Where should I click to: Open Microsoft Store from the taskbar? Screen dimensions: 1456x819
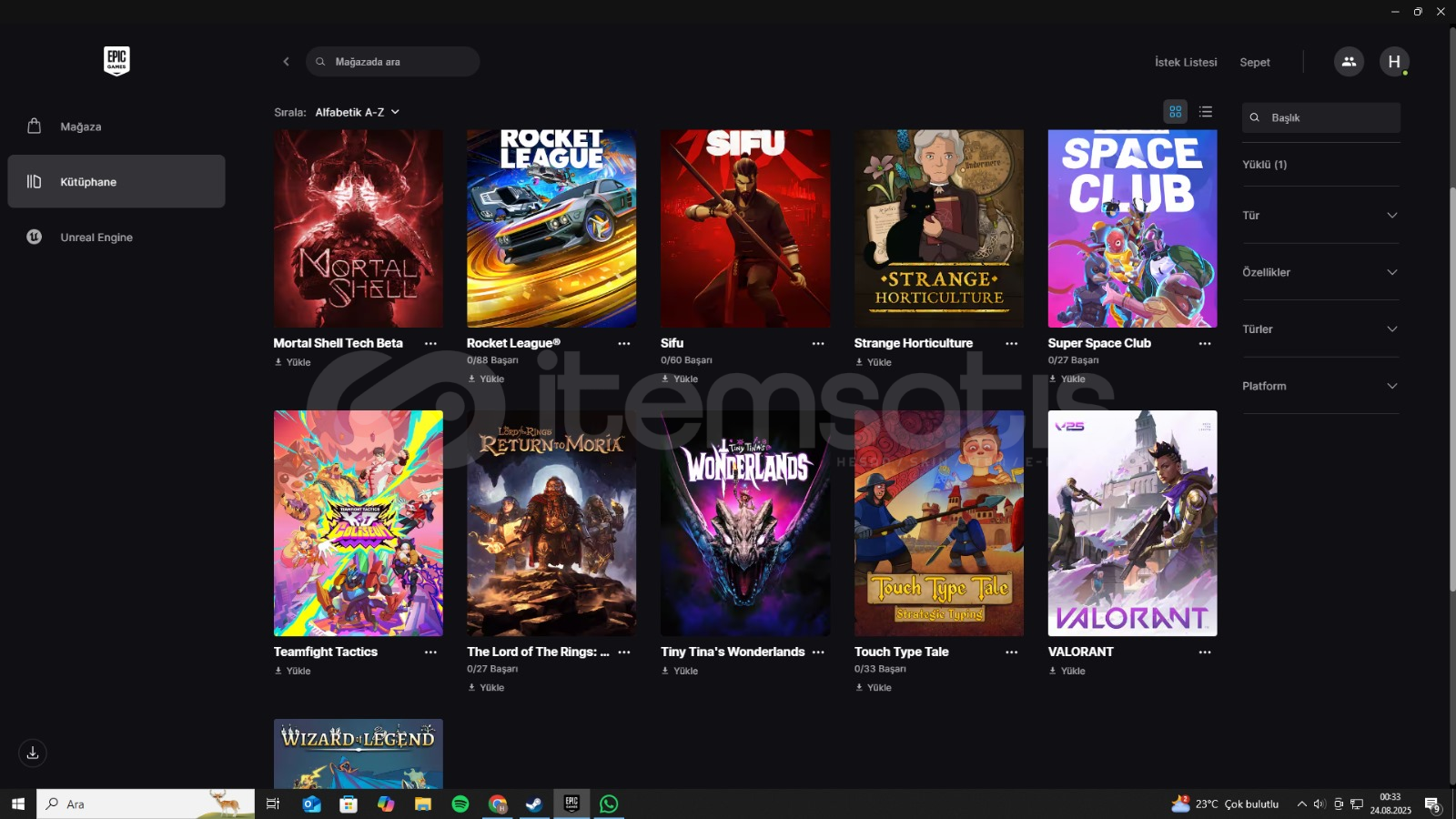coord(349,804)
